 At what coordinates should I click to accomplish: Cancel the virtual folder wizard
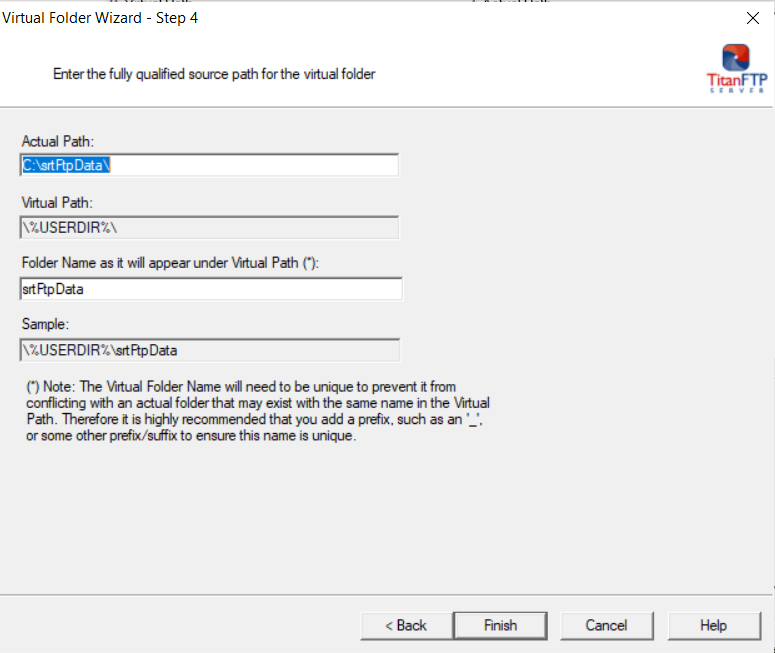(606, 625)
